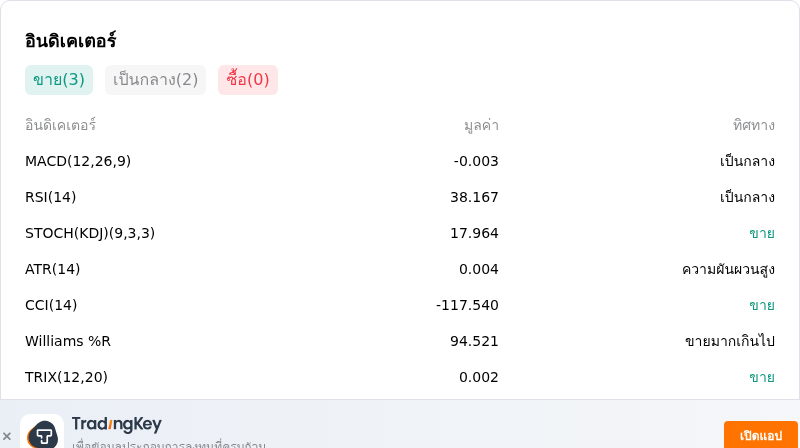Viewport: 800px width, 448px height.
Task: Click the TradingKey app logo icon
Action: pyautogui.click(x=42, y=432)
